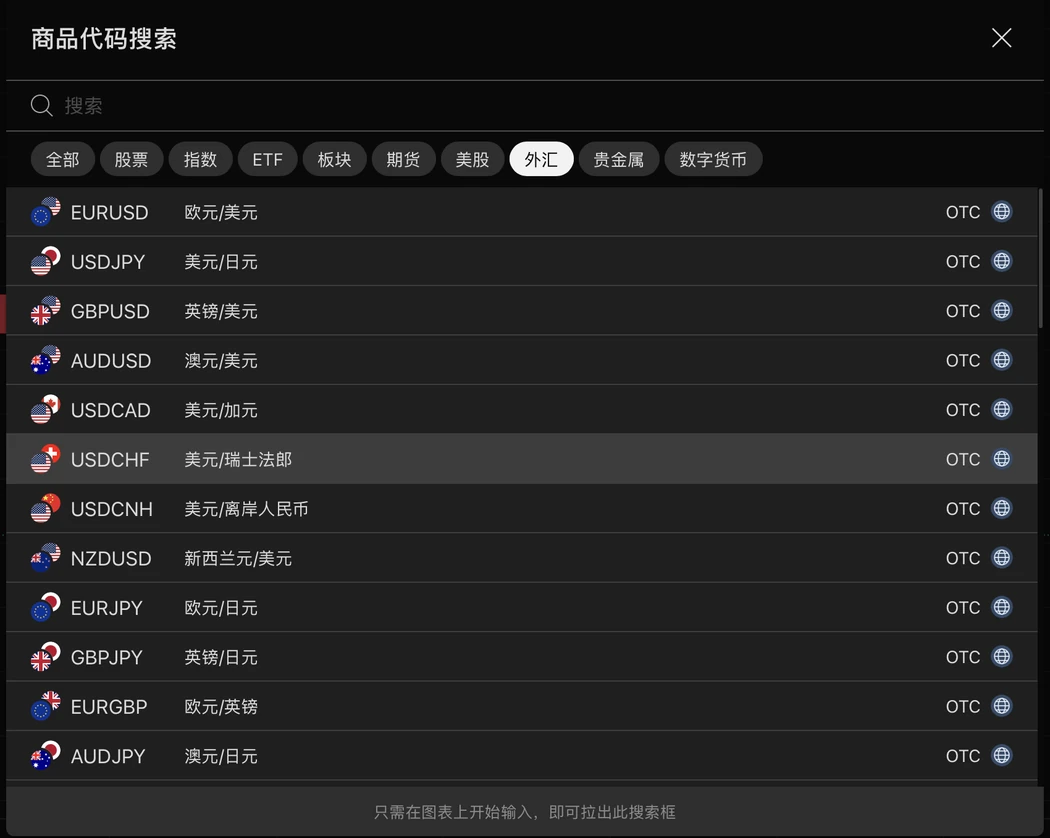Choose the USDCNH symbol text
1050x838 pixels.
[111, 509]
